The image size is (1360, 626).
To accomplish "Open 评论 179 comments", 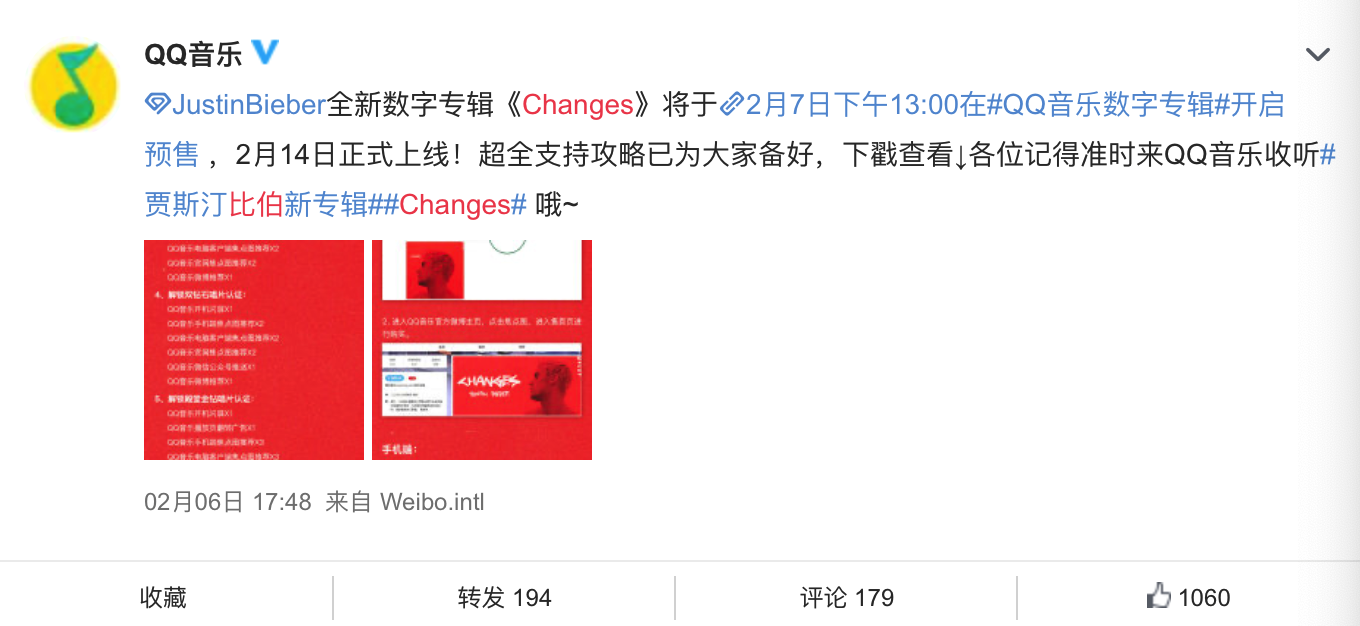I will (x=847, y=598).
